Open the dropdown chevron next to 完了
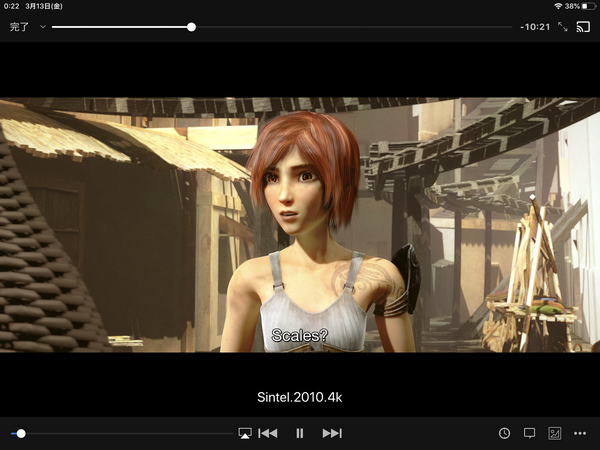Viewport: 600px width, 450px height. pos(43,27)
